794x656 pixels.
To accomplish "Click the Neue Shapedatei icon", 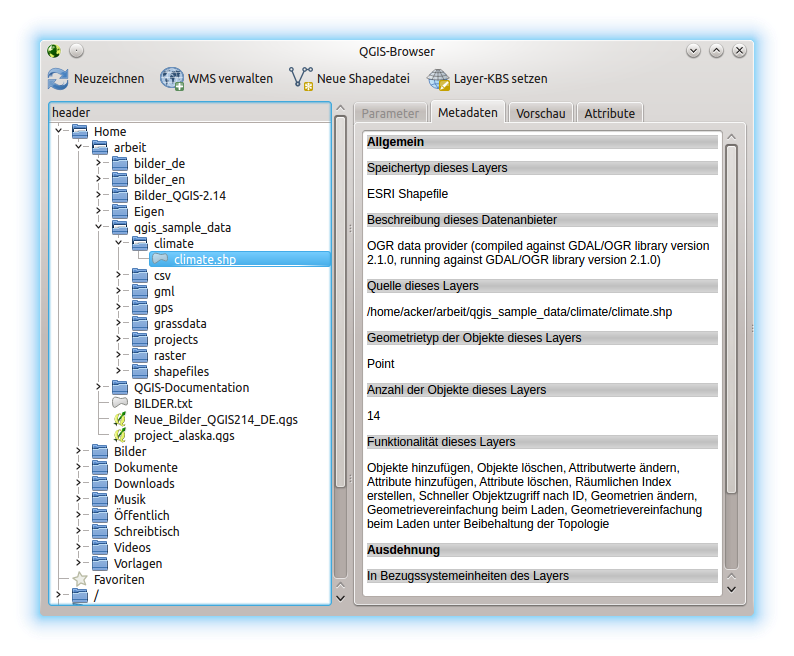I will point(301,78).
